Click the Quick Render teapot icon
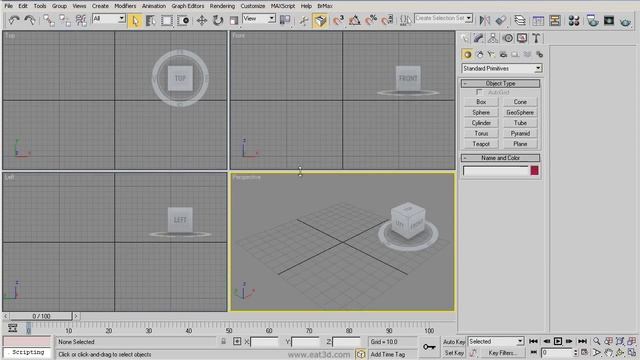The height and width of the screenshot is (360, 640). 625,20
